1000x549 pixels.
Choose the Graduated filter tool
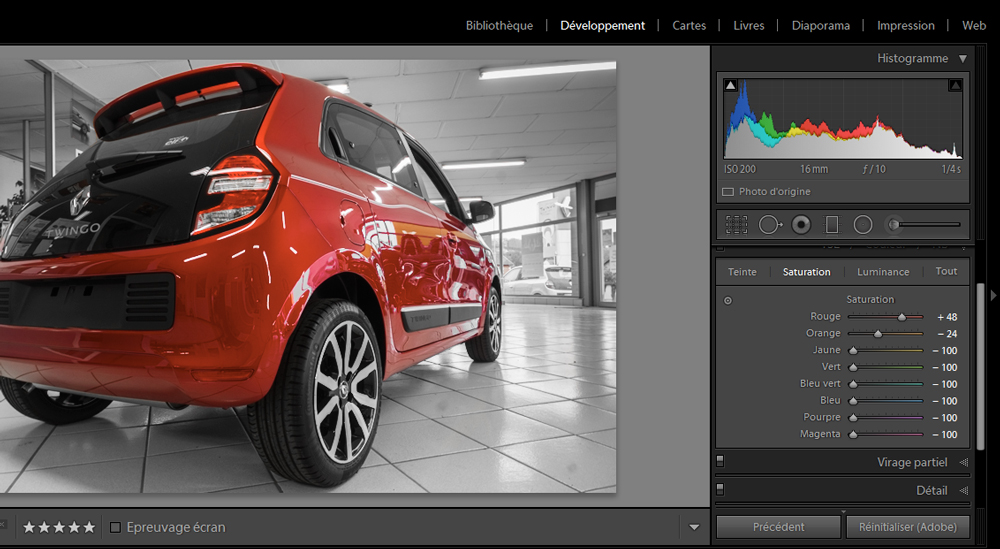coord(831,225)
